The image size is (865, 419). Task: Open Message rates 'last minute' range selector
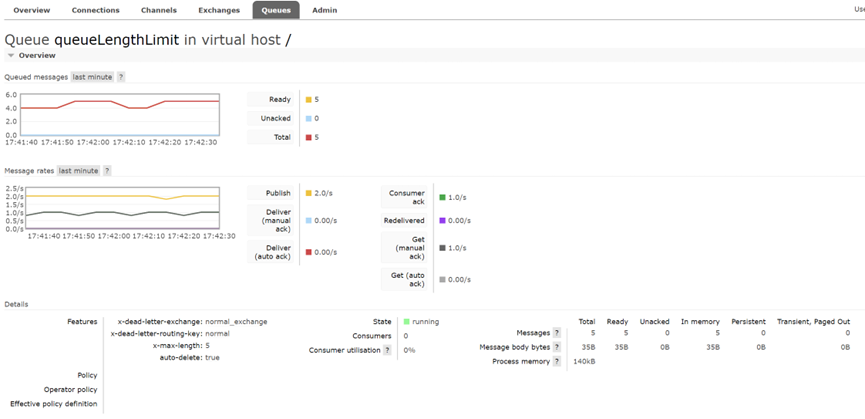click(x=78, y=171)
